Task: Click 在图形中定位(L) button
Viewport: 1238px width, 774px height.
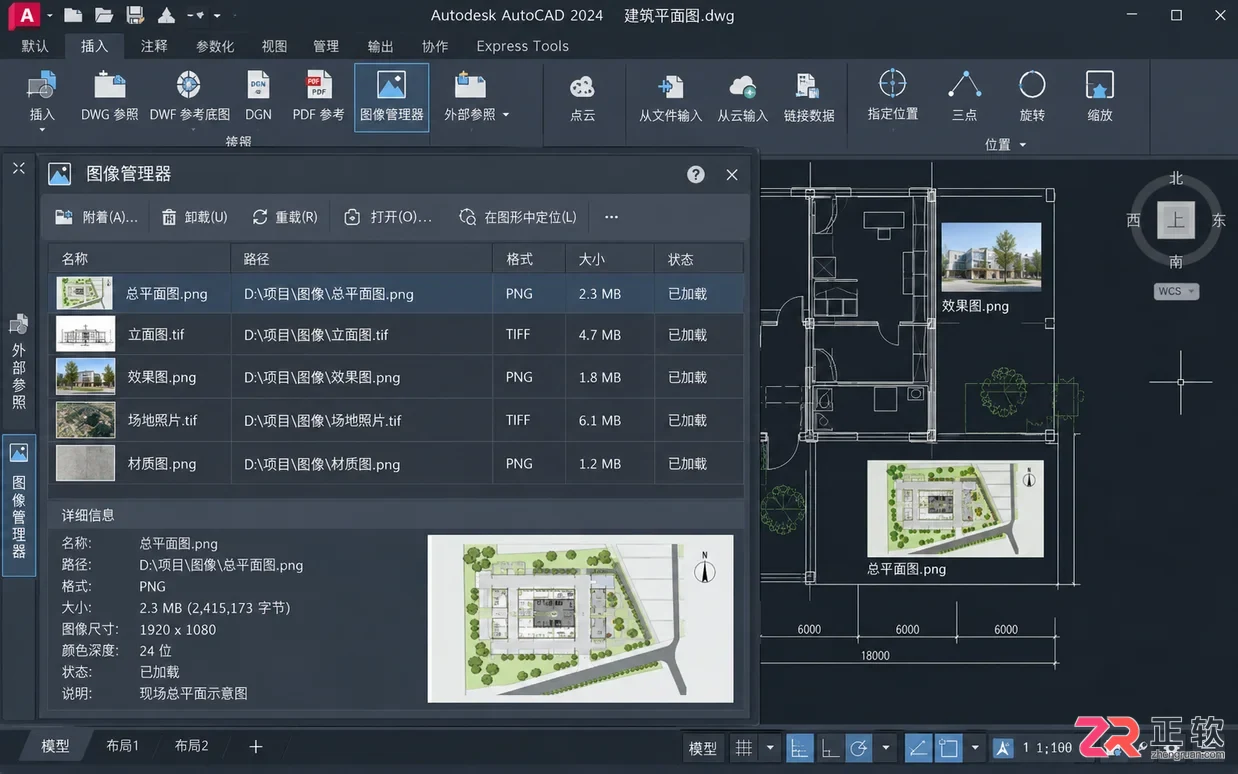Action: pos(518,217)
